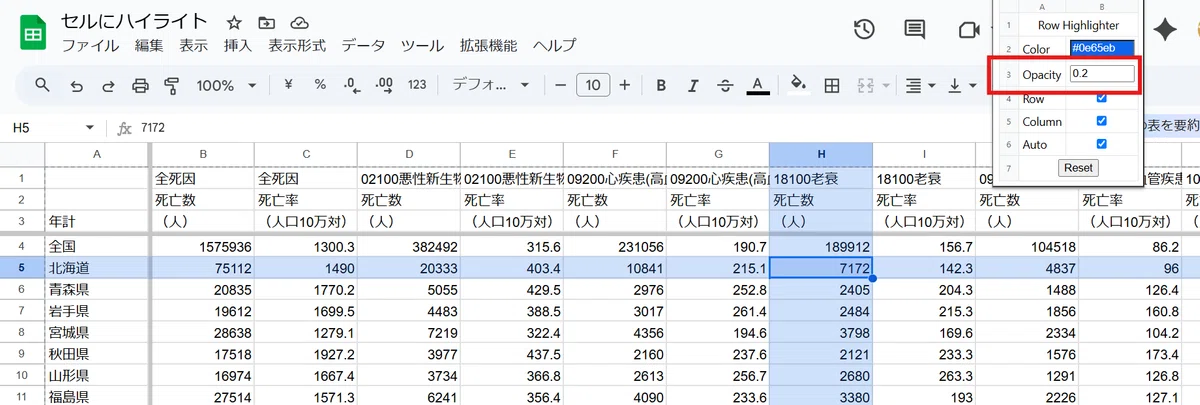Open text color picker
The height and width of the screenshot is (405, 1200).
click(758, 85)
